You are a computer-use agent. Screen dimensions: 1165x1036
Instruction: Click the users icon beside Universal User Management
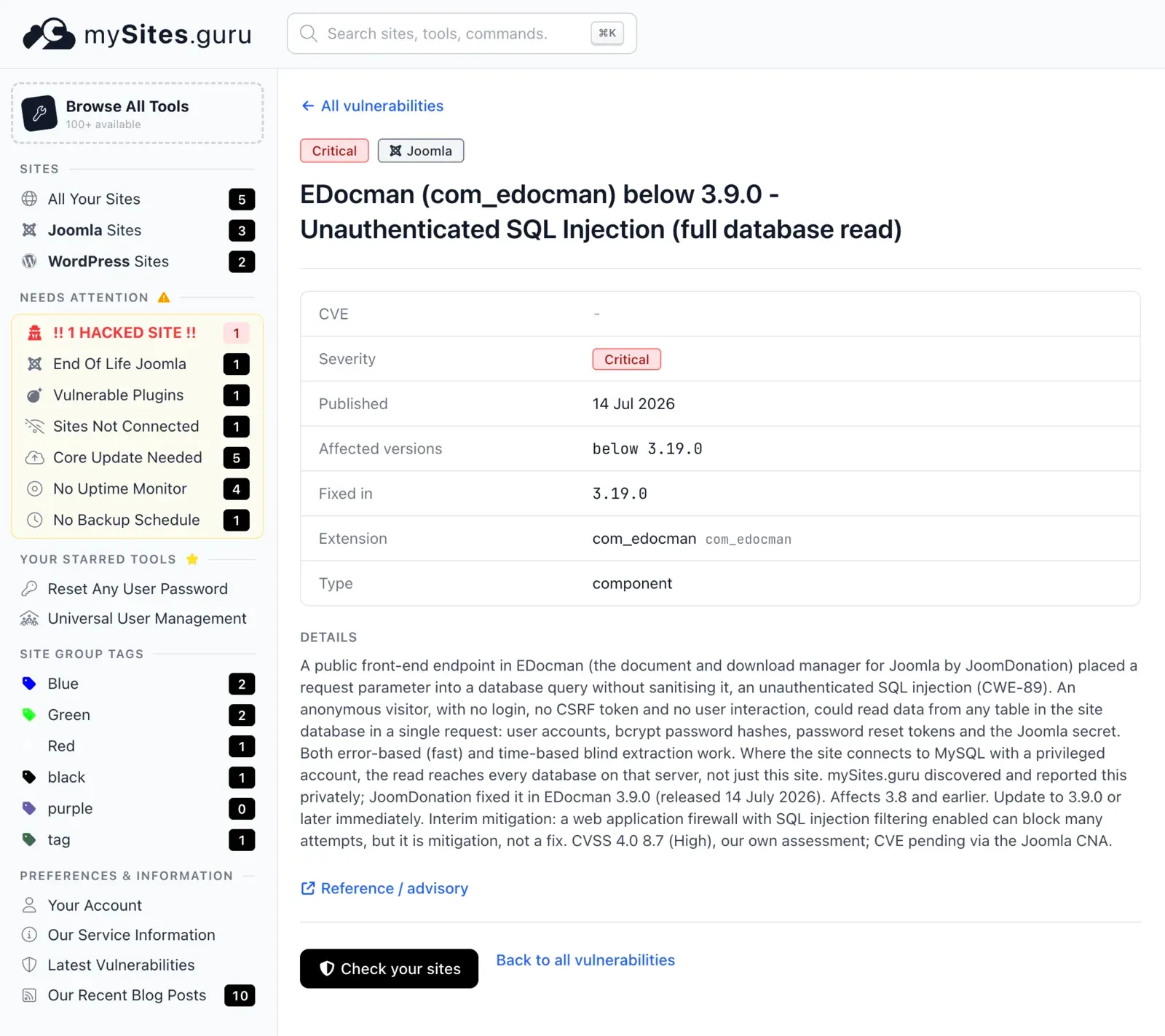pyautogui.click(x=29, y=618)
